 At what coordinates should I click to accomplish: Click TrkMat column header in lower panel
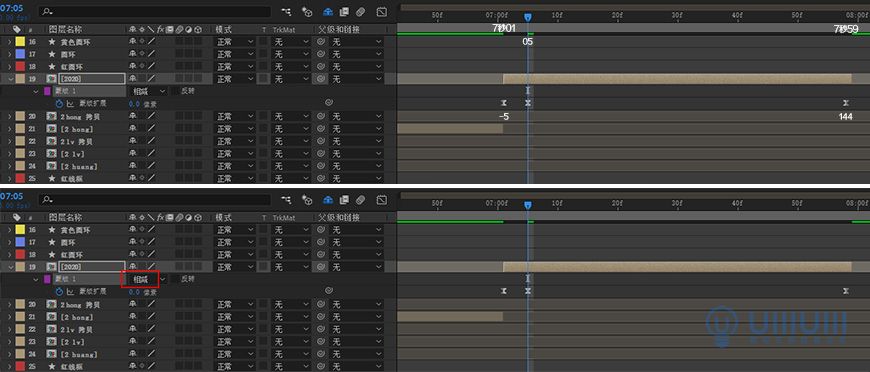[284, 218]
